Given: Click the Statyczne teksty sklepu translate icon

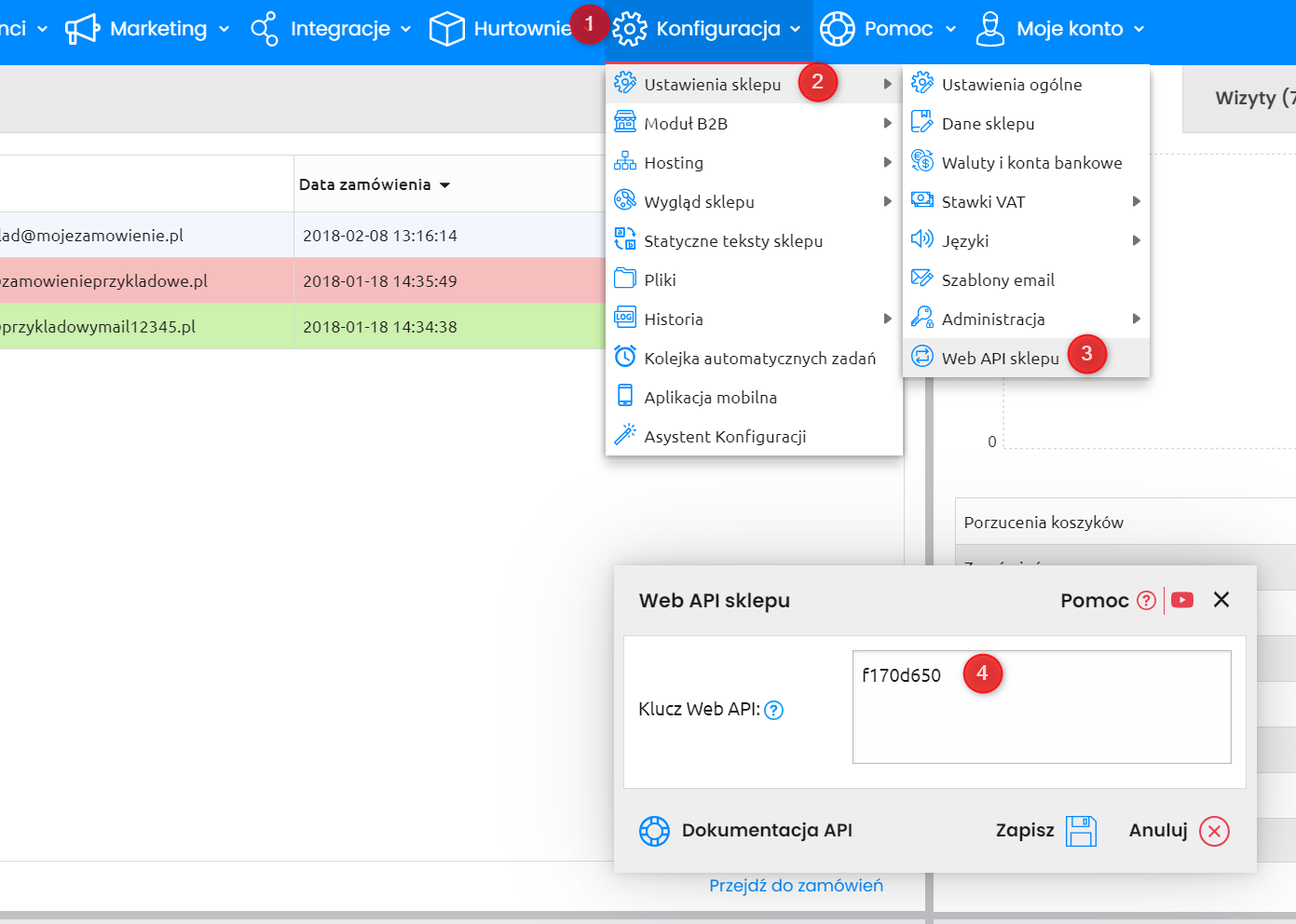Looking at the screenshot, I should [x=625, y=239].
